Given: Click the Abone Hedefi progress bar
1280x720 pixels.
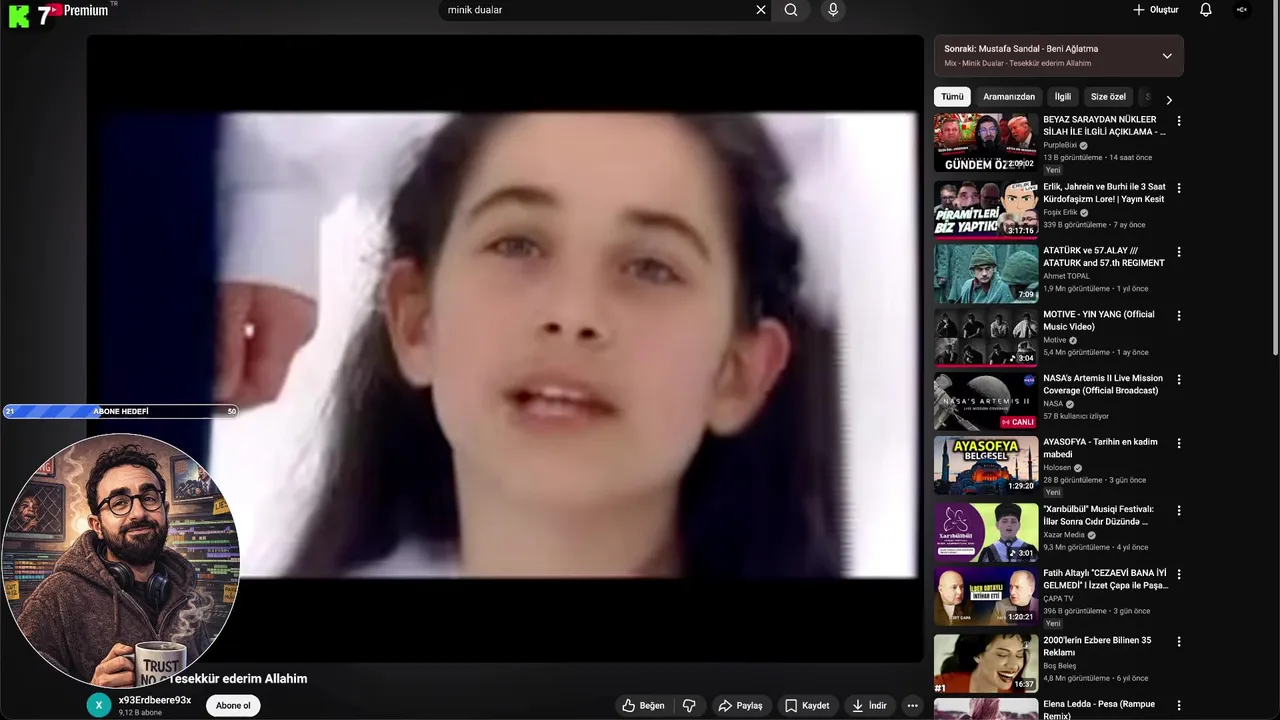Looking at the screenshot, I should [120, 411].
